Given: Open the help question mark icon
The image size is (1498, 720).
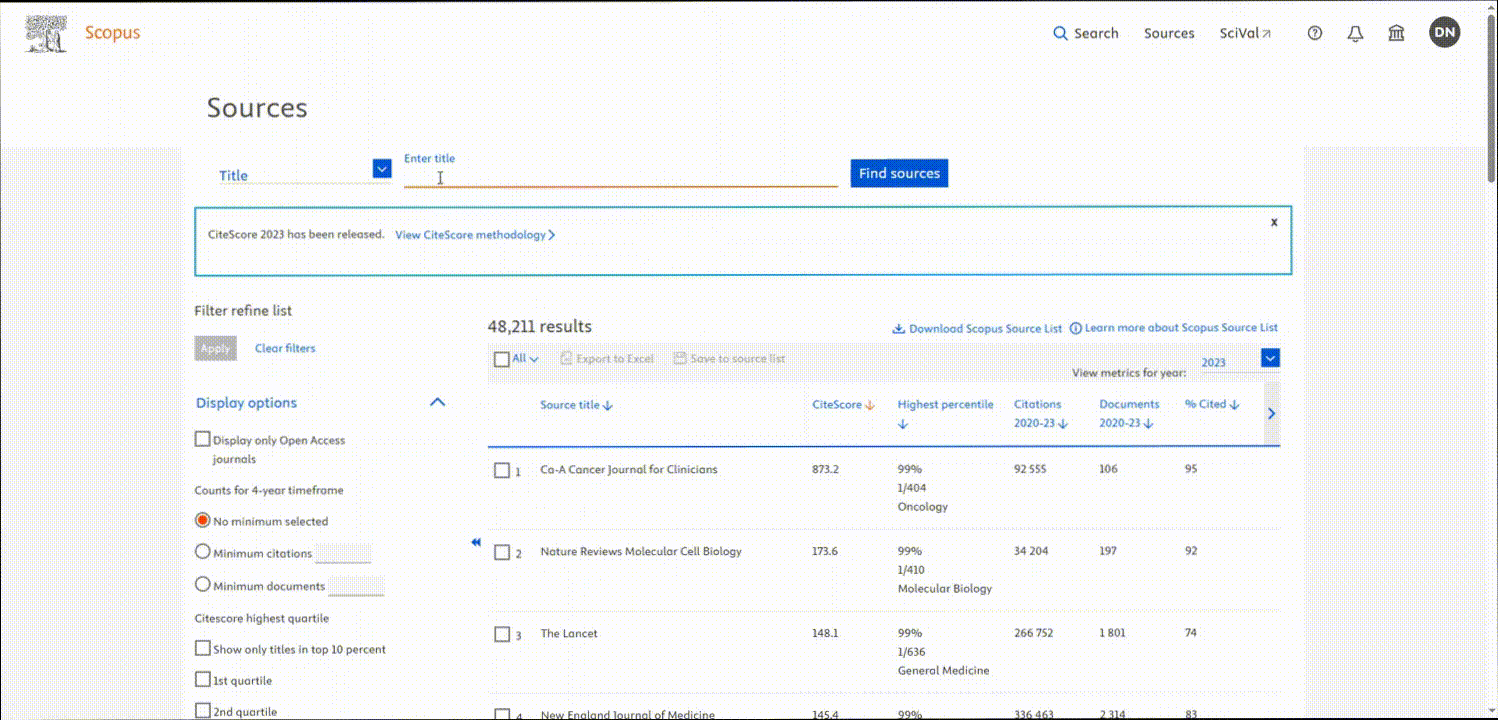Looking at the screenshot, I should pyautogui.click(x=1313, y=33).
